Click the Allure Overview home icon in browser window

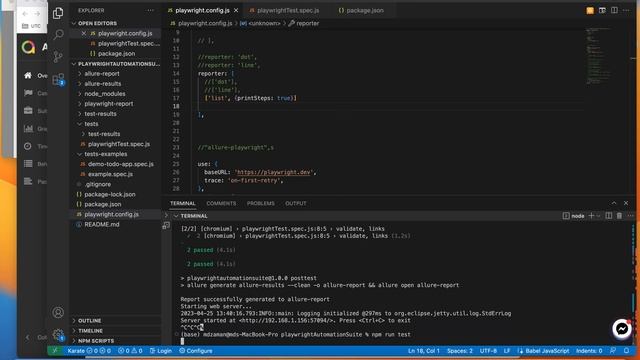pyautogui.click(x=28, y=76)
